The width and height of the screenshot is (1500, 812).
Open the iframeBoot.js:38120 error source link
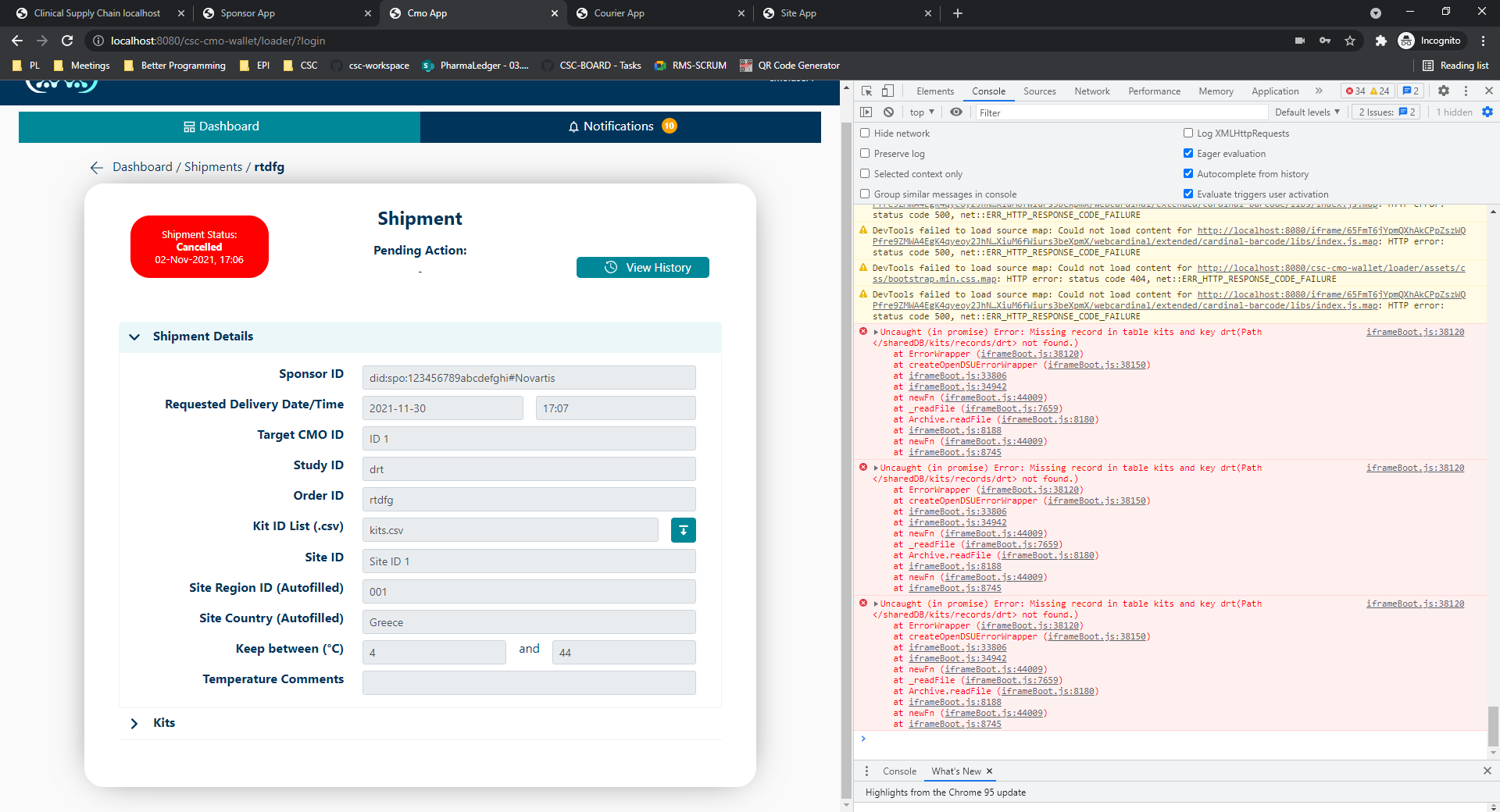[1416, 331]
